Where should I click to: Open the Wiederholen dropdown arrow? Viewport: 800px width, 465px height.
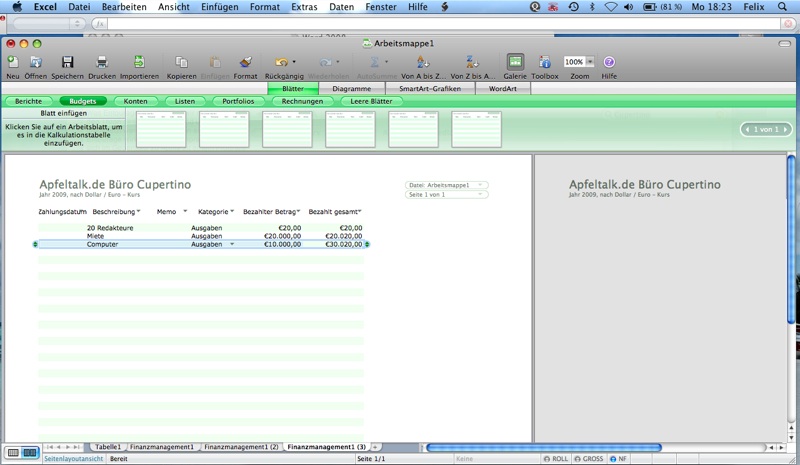(x=338, y=62)
